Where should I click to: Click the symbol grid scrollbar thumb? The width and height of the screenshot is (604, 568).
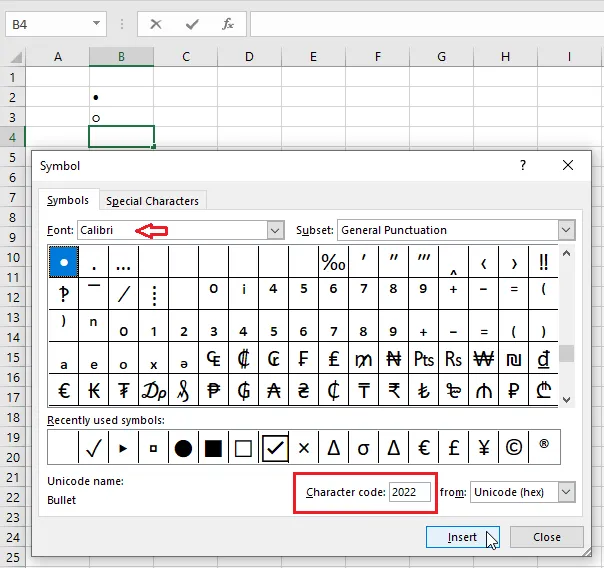[566, 353]
